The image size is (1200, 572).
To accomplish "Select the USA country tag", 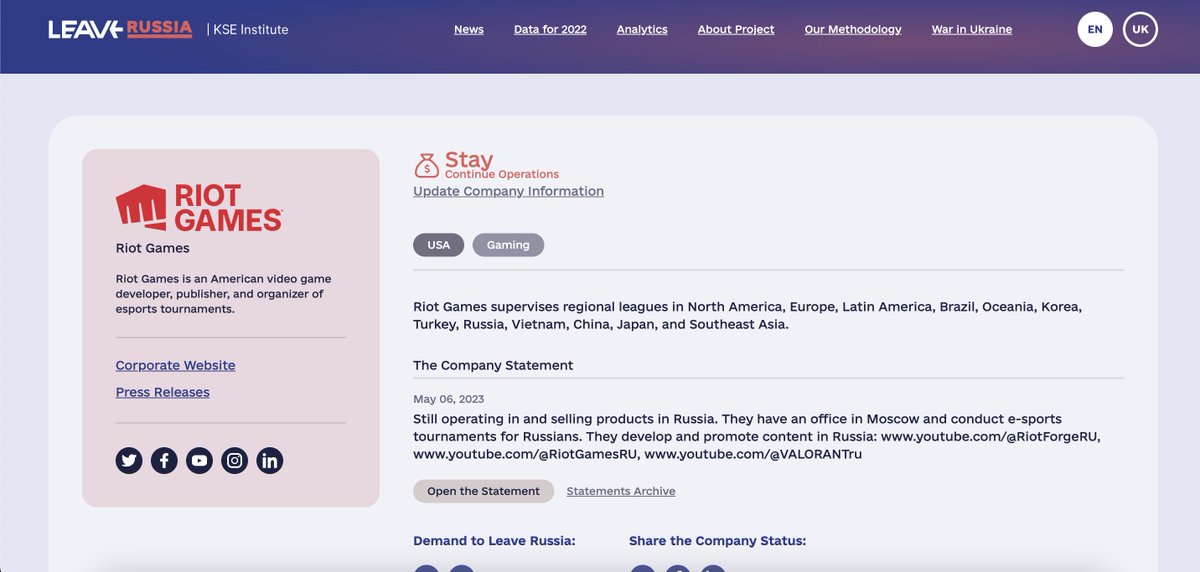I will [439, 245].
